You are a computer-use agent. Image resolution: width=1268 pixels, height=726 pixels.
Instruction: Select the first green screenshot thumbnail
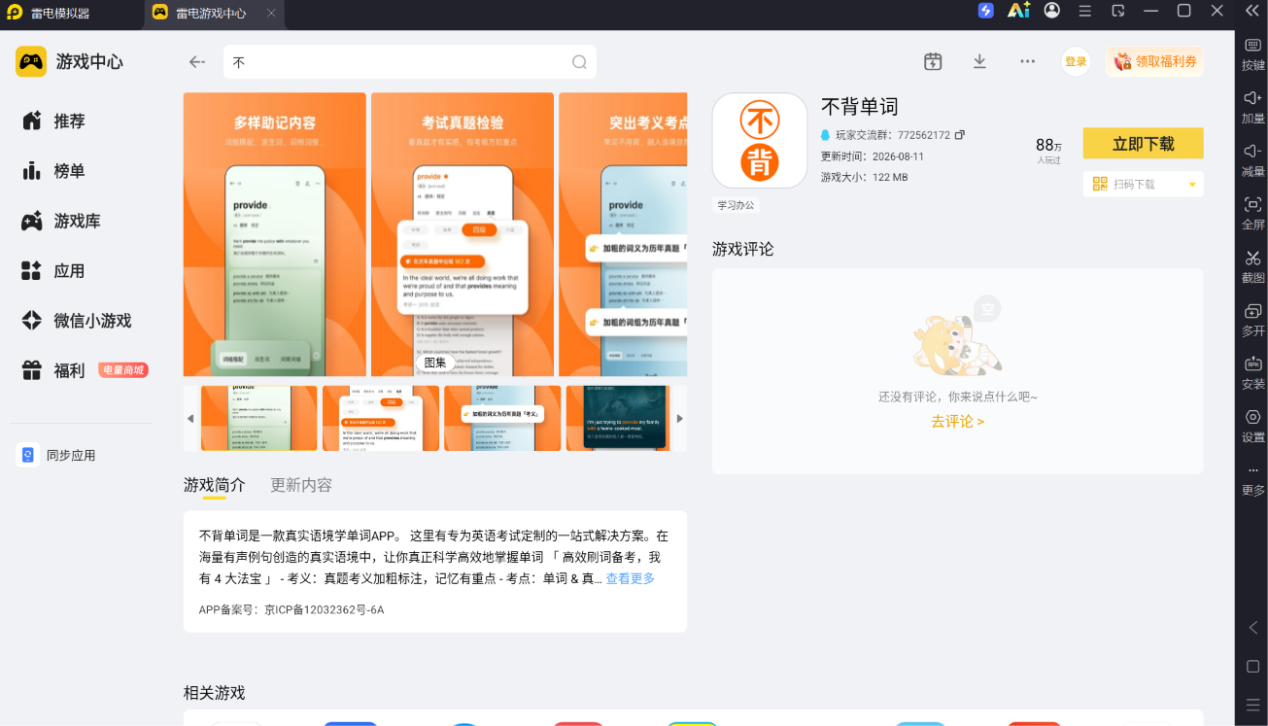259,418
